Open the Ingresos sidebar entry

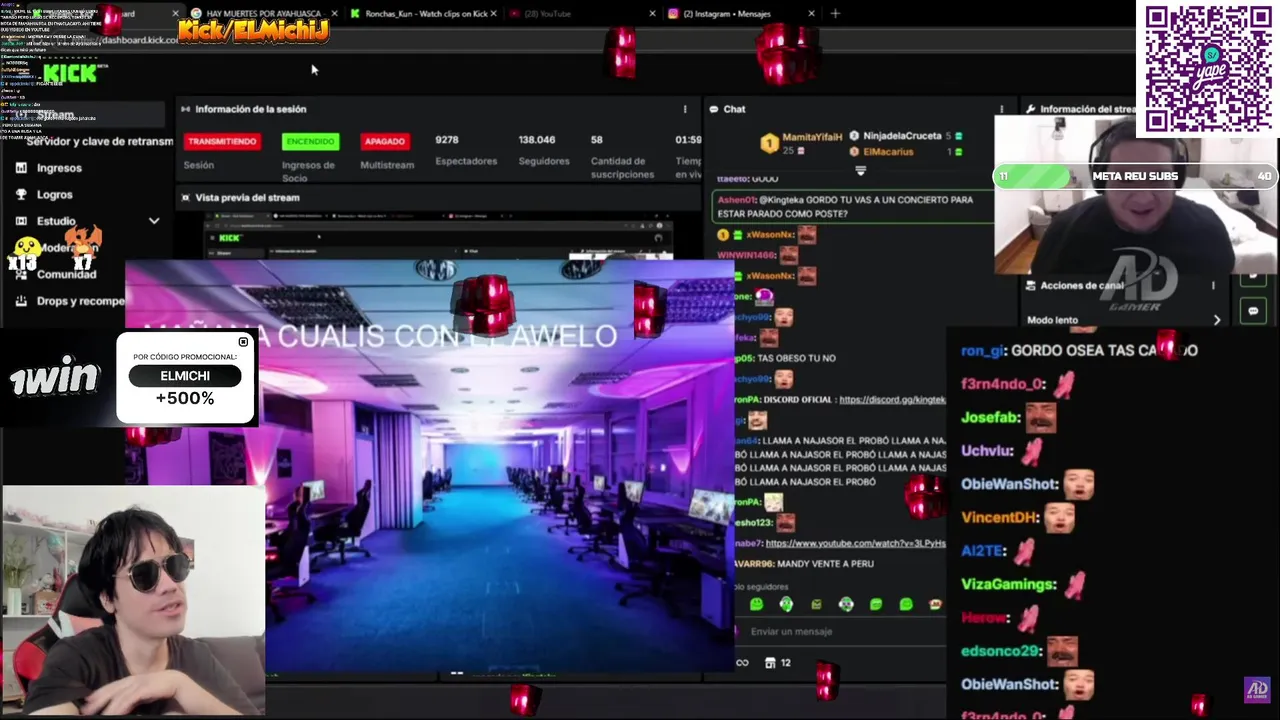[x=59, y=168]
